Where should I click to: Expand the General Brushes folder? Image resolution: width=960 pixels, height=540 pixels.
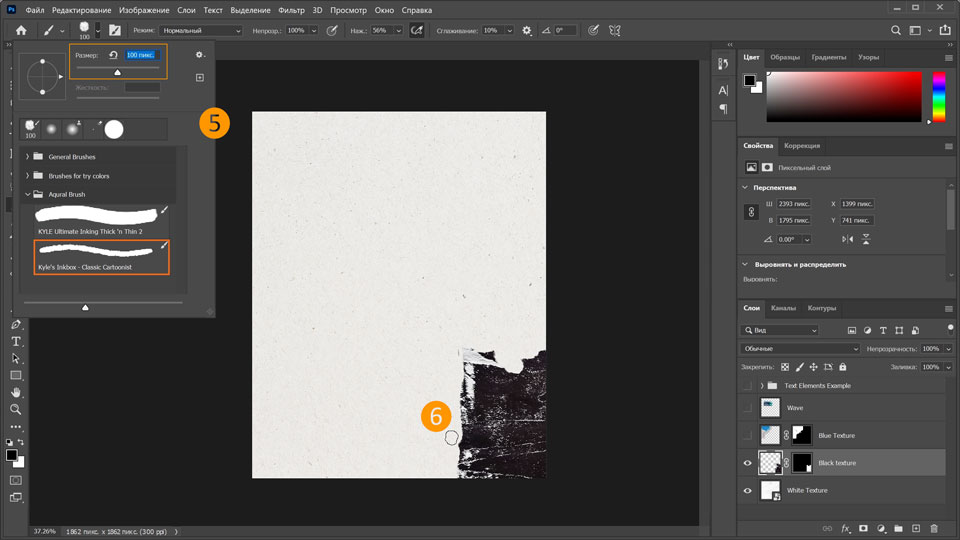27,157
